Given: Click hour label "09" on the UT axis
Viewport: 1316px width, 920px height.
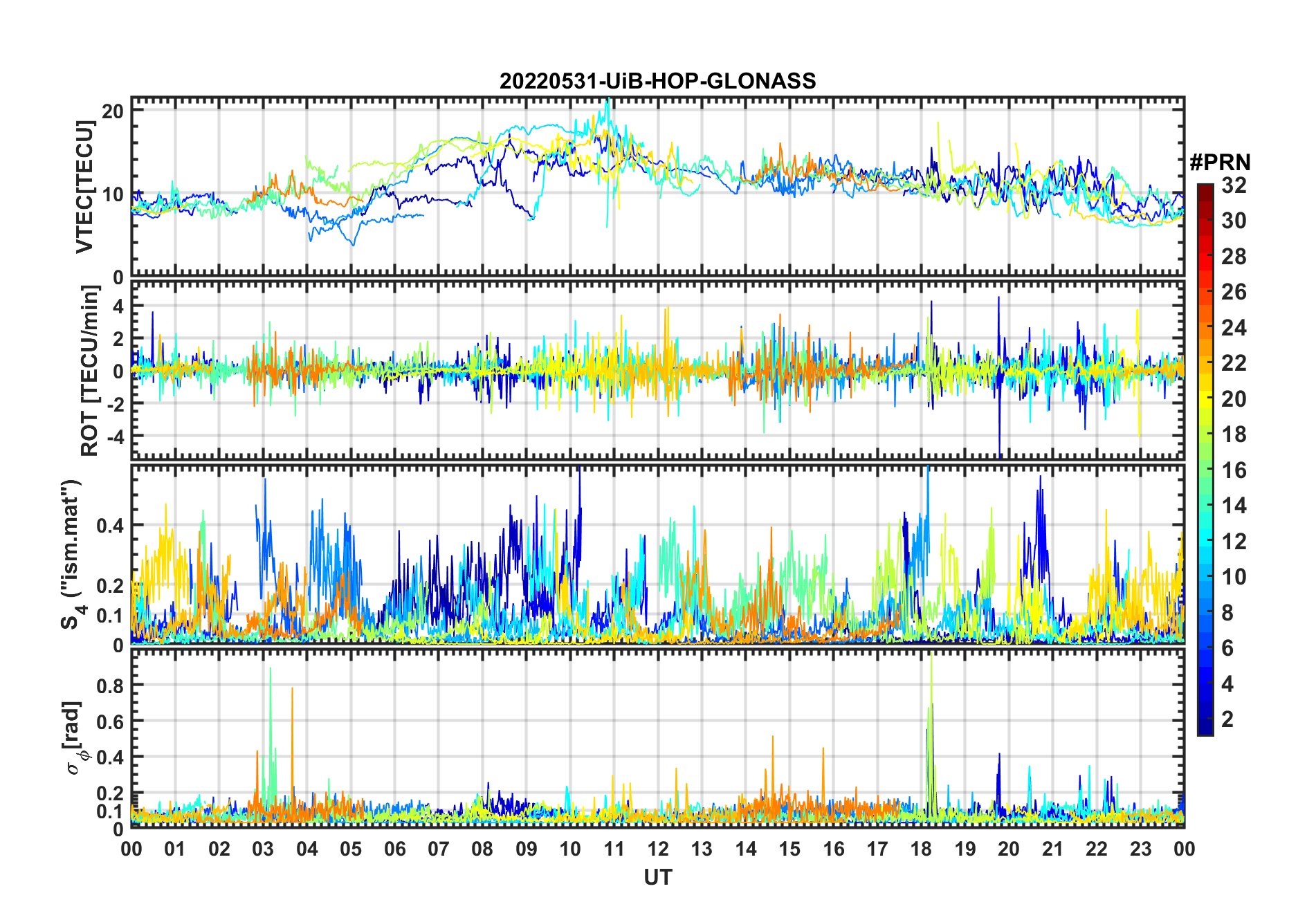Looking at the screenshot, I should tap(527, 849).
